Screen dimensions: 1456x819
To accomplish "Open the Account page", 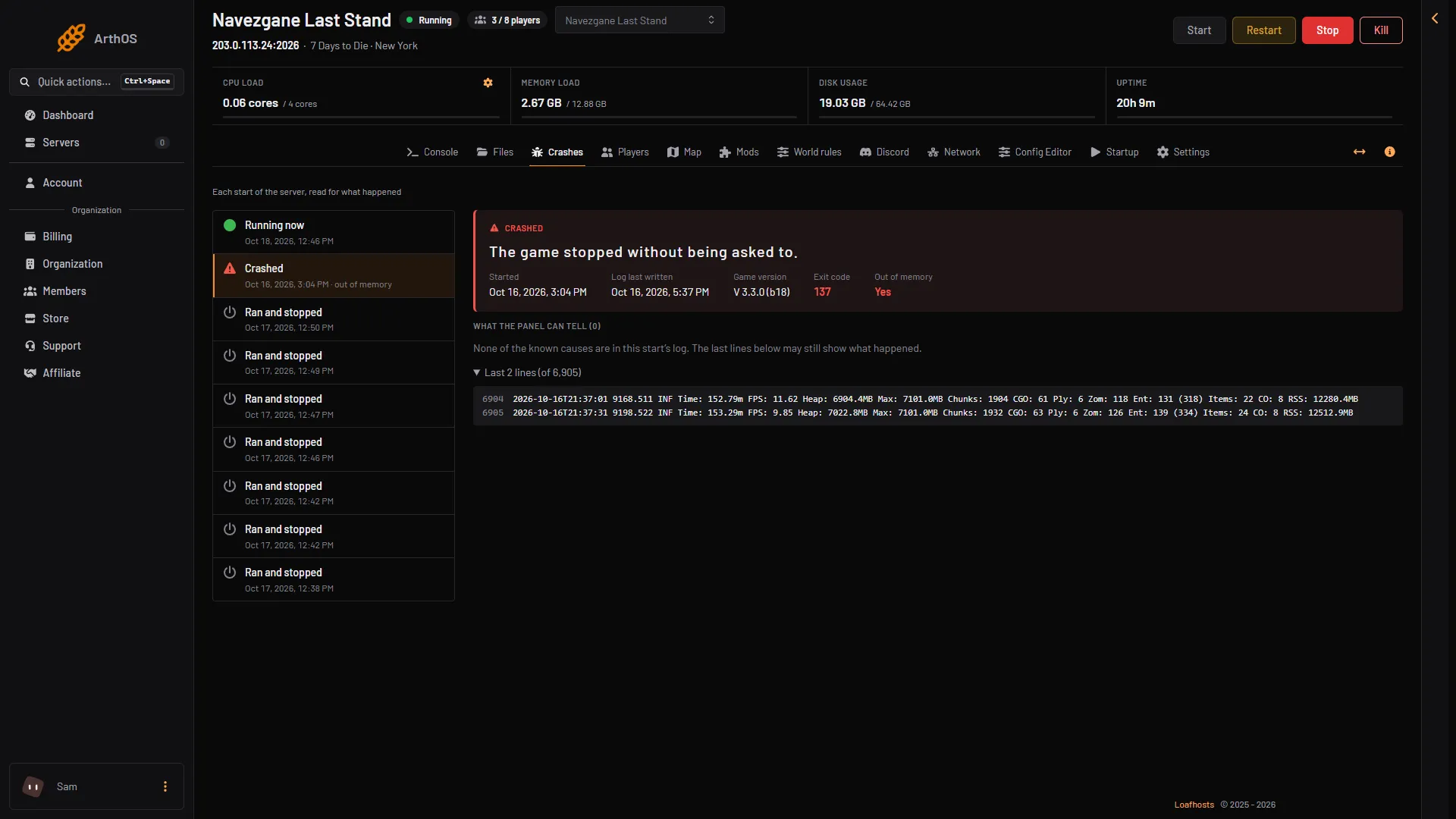I will click(x=96, y=183).
